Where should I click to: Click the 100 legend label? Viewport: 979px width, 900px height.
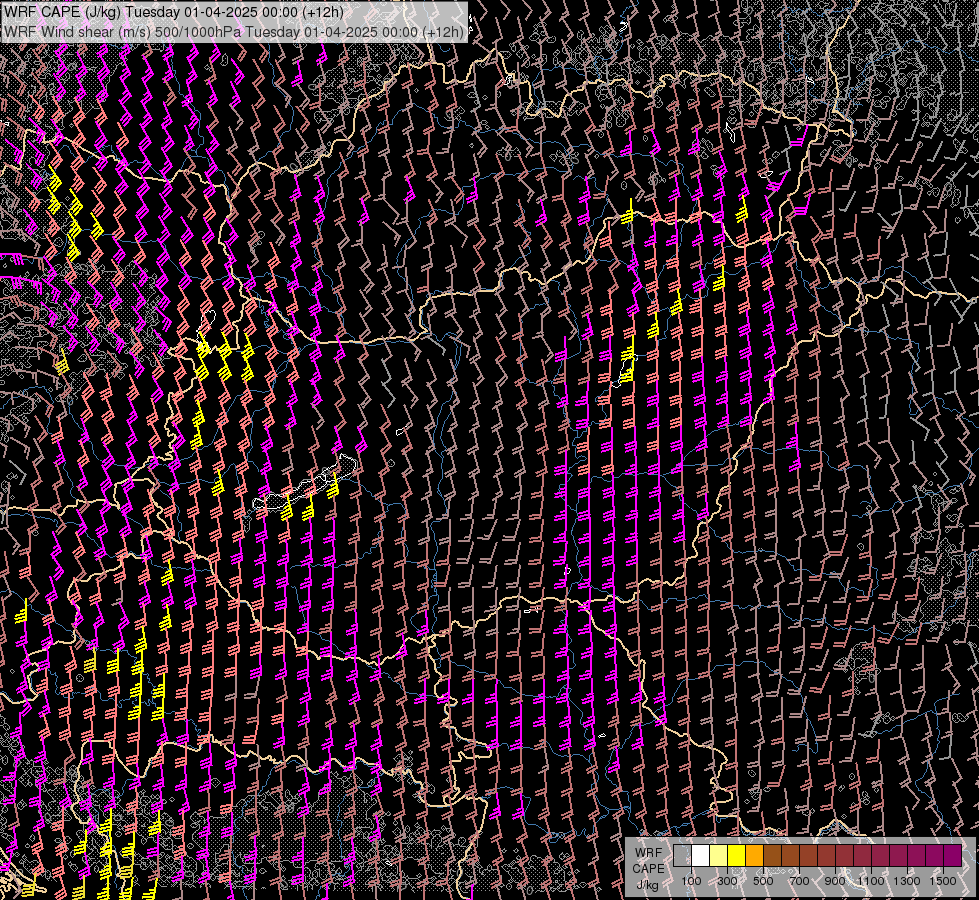[691, 881]
